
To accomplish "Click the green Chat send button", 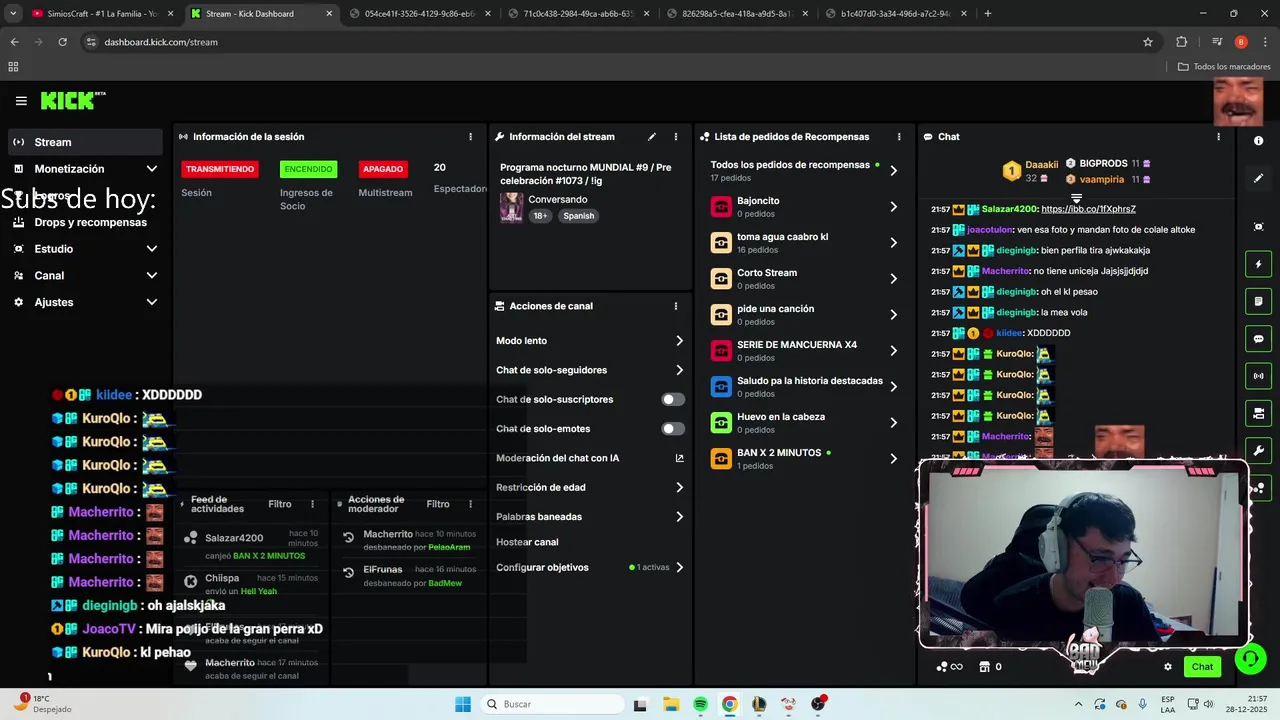I will point(1202,667).
